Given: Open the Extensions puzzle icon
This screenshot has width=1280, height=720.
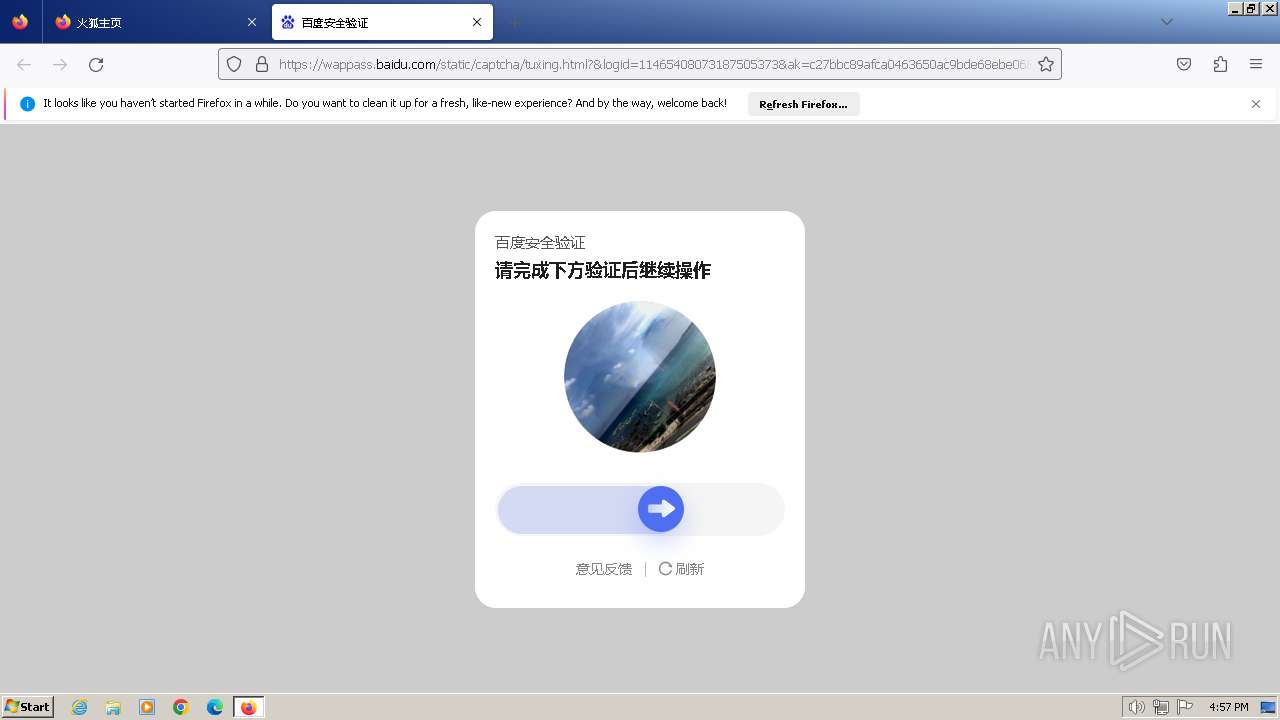Looking at the screenshot, I should pos(1220,64).
